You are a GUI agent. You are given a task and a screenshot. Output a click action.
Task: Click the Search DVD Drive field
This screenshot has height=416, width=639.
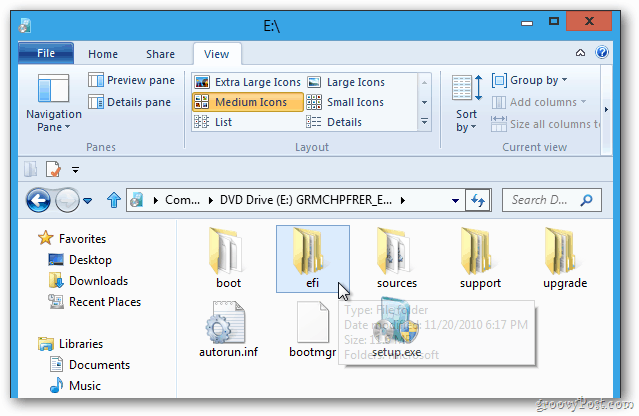click(551, 200)
